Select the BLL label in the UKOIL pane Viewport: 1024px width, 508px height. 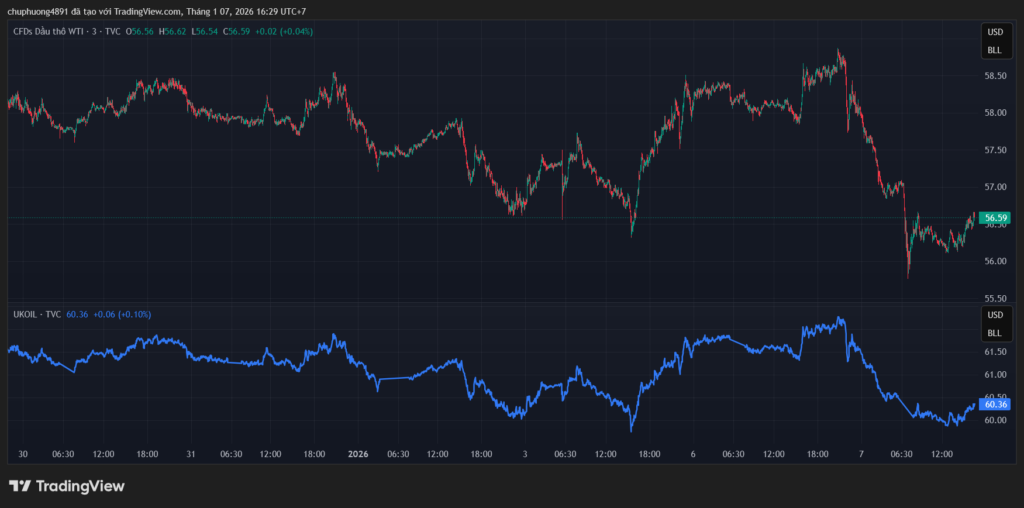tap(994, 332)
